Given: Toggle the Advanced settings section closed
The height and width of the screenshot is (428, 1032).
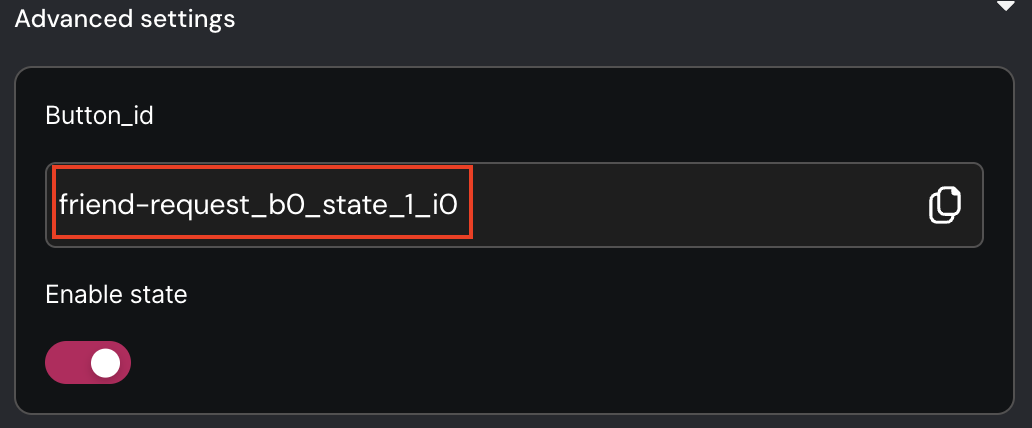Looking at the screenshot, I should pos(1006,6).
